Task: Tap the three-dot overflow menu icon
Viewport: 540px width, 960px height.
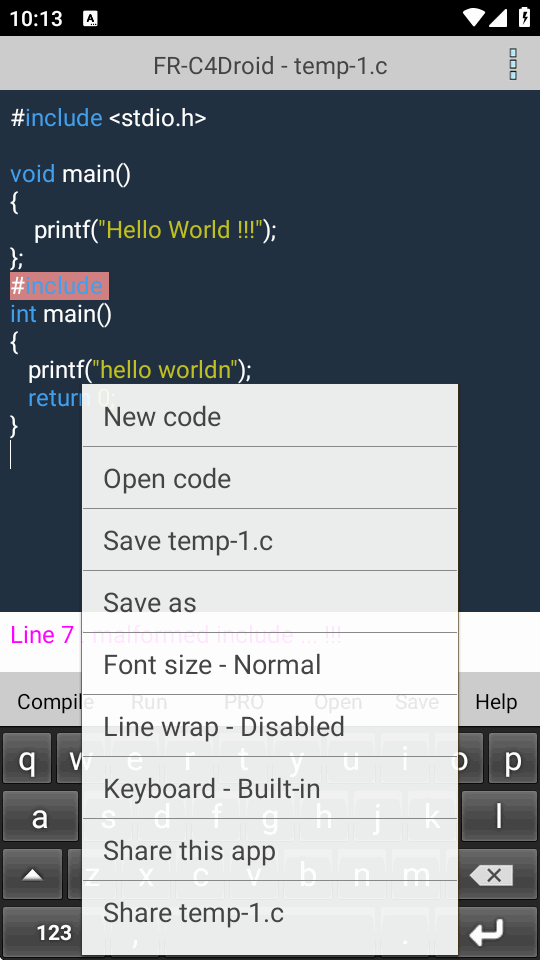Action: [513, 64]
